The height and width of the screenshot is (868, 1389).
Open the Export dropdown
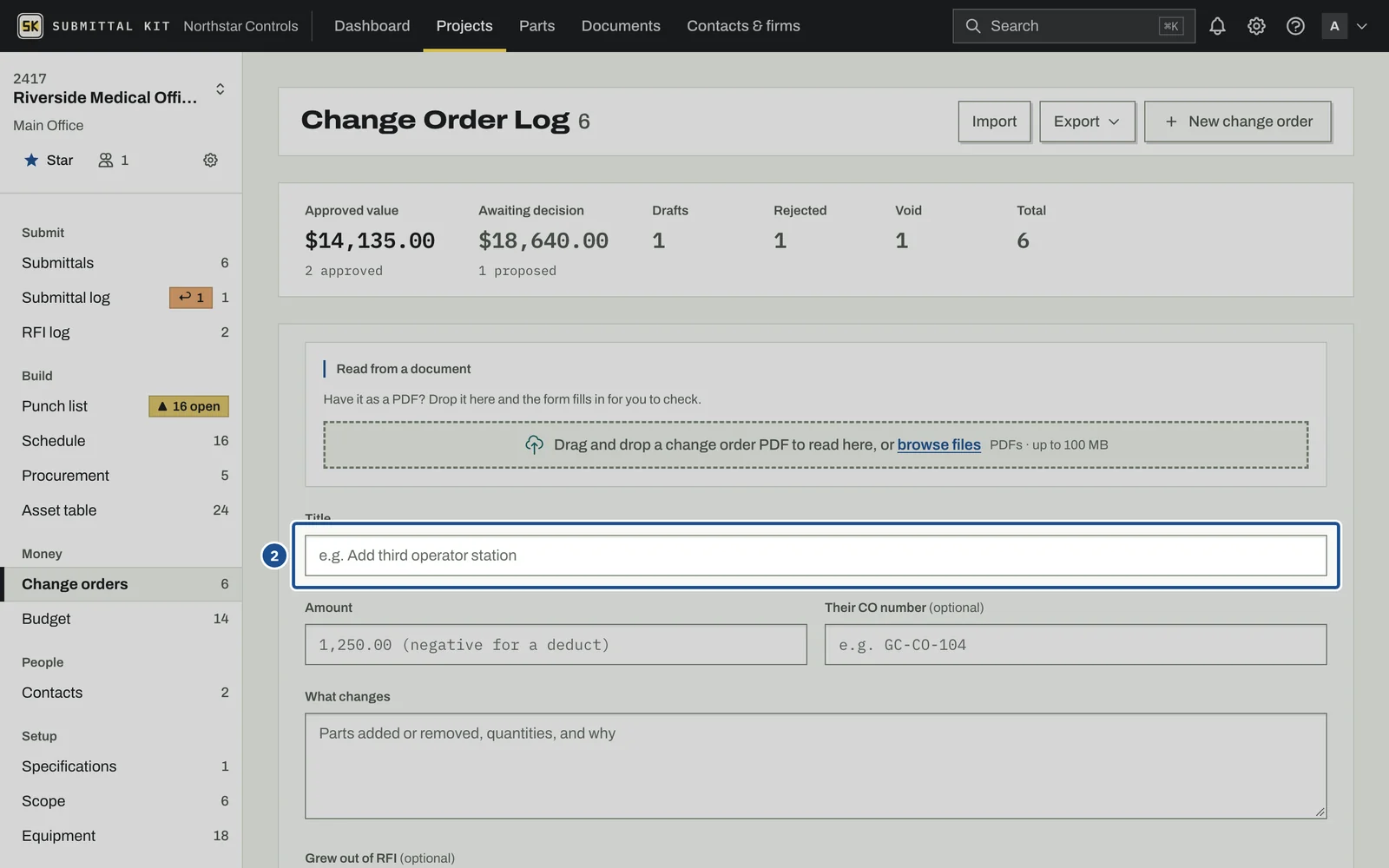[x=1087, y=122]
